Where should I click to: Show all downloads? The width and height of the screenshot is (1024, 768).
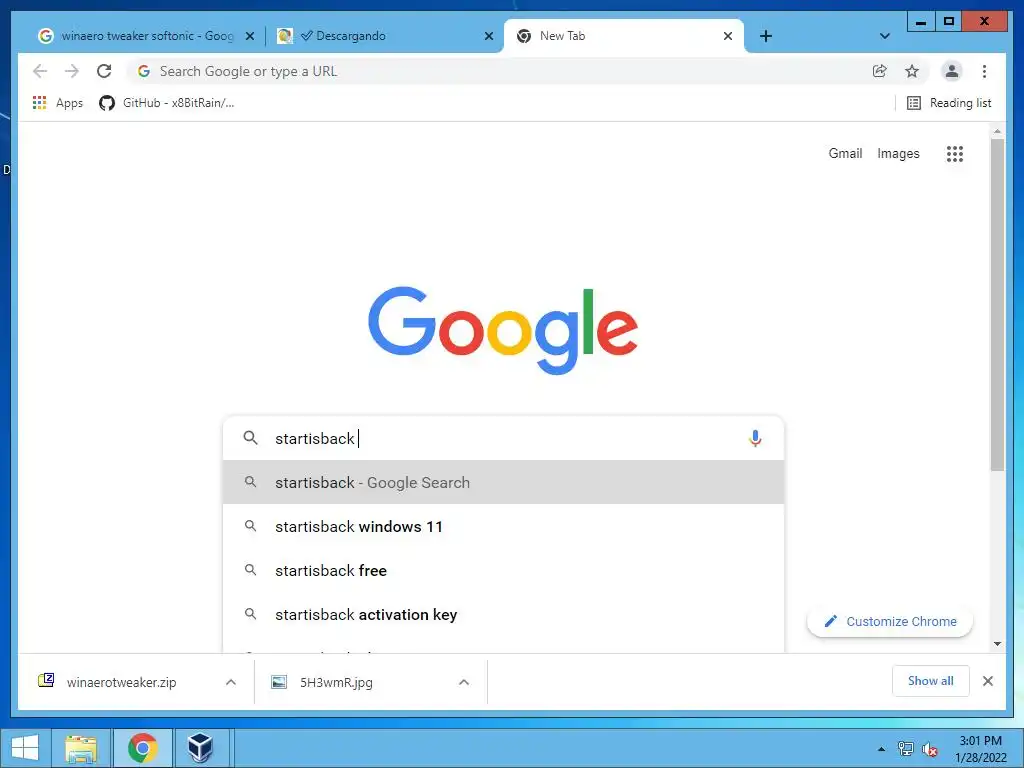[931, 681]
